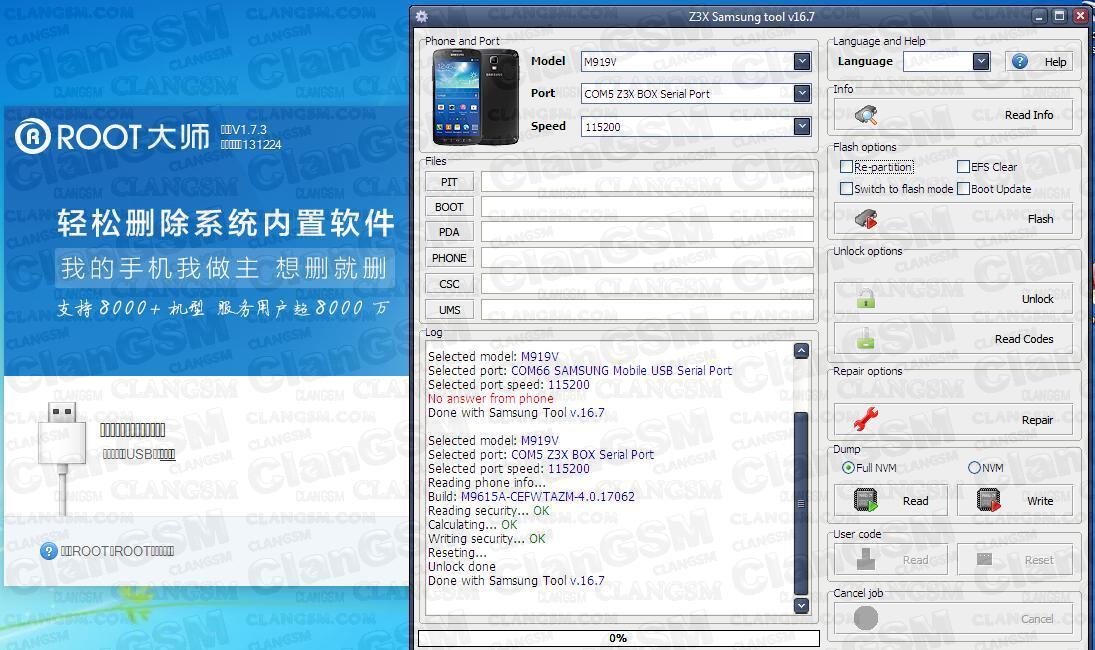The width and height of the screenshot is (1095, 650).
Task: Open the Model dropdown
Action: point(802,61)
